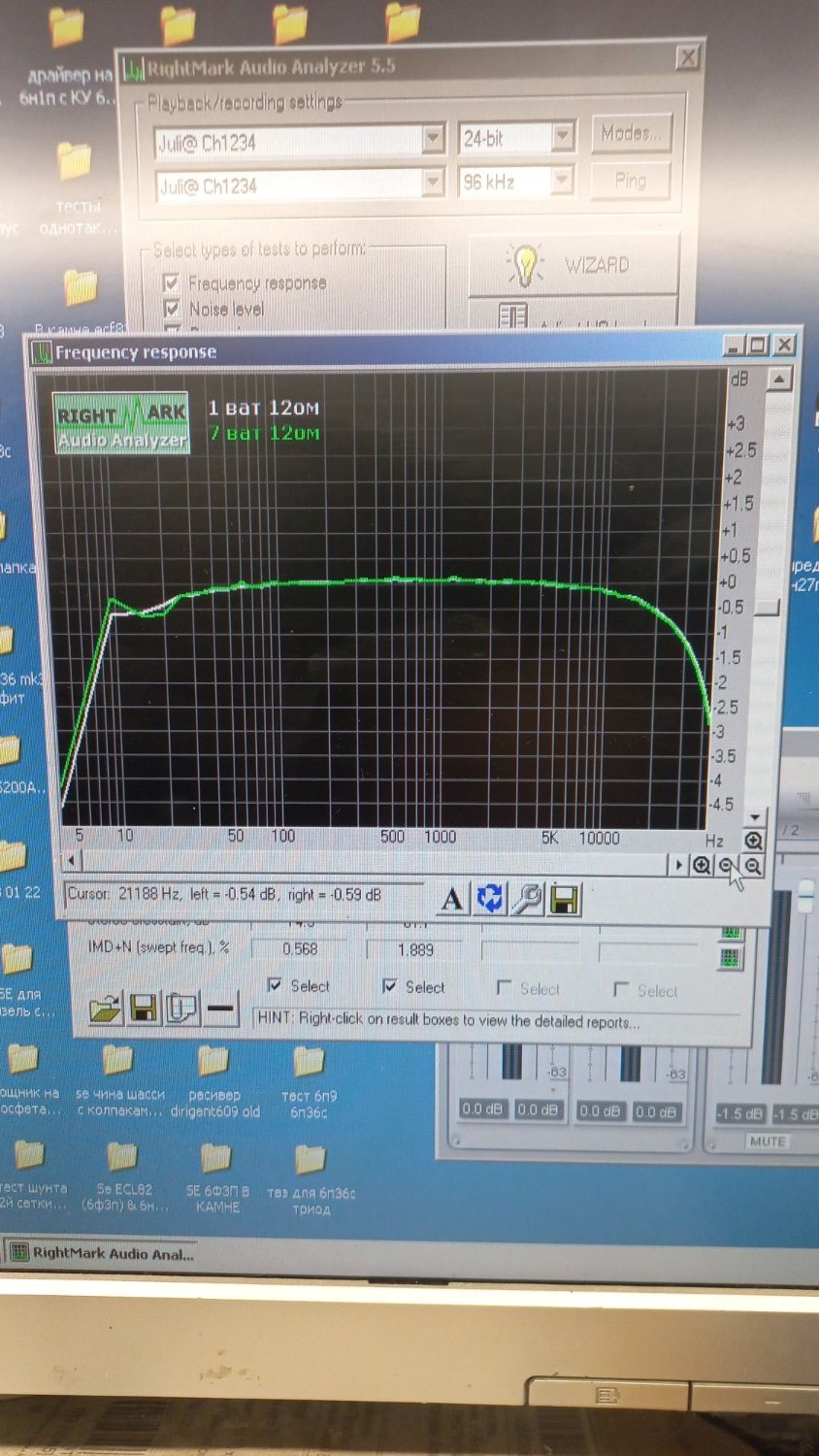Expand the top Juli@ Ch1234 device dropdown
This screenshot has height=1456, width=819.
point(433,140)
